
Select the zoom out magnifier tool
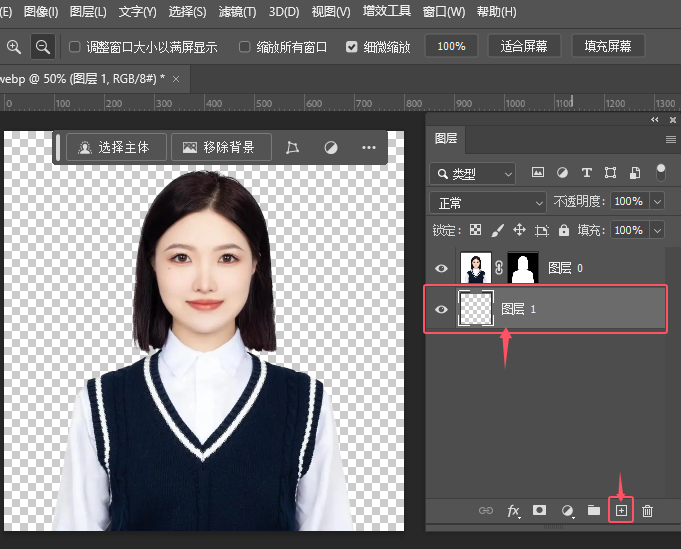click(x=42, y=46)
